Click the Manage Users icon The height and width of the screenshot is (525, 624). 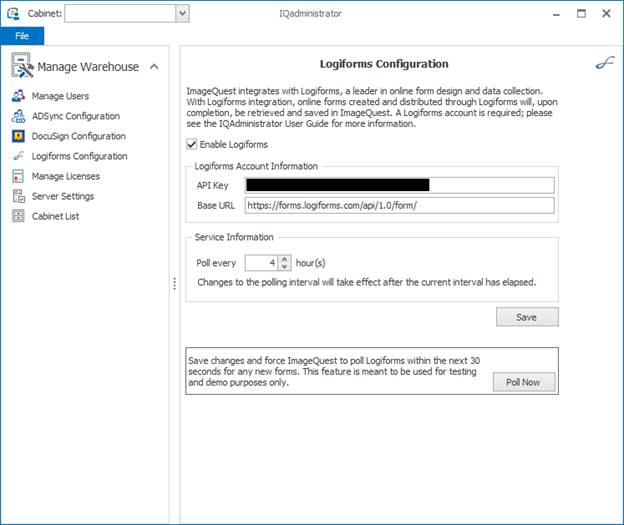click(18, 96)
